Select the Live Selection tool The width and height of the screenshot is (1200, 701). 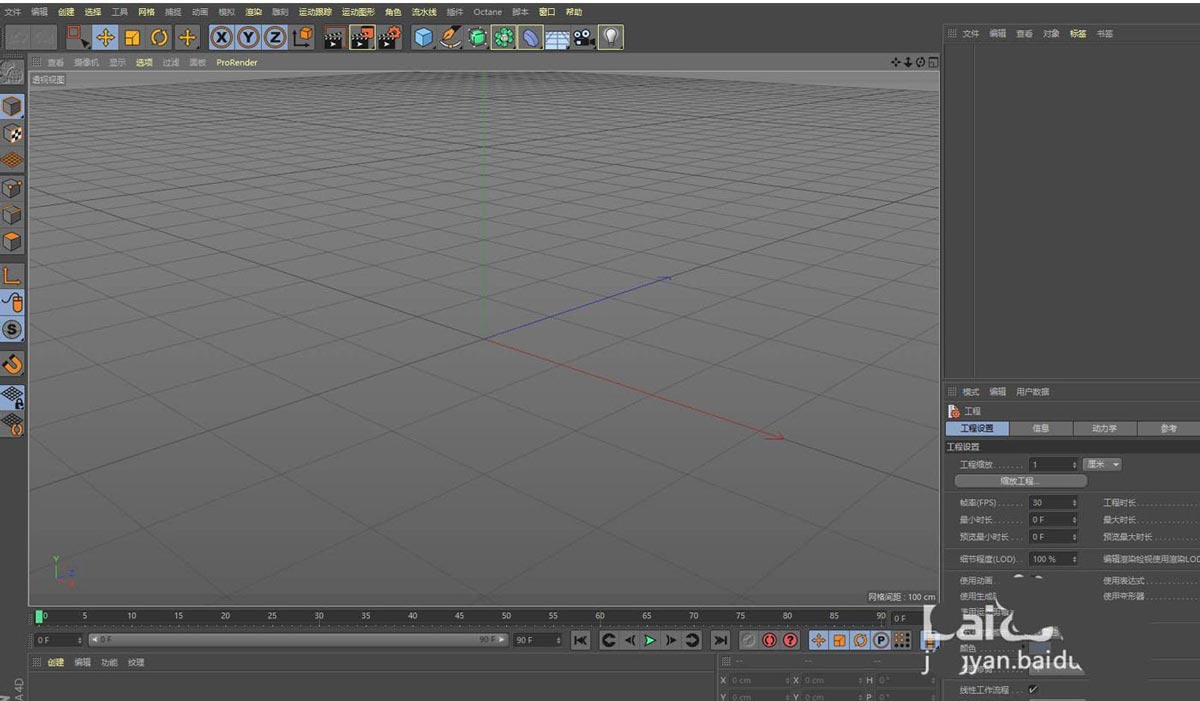tap(78, 38)
